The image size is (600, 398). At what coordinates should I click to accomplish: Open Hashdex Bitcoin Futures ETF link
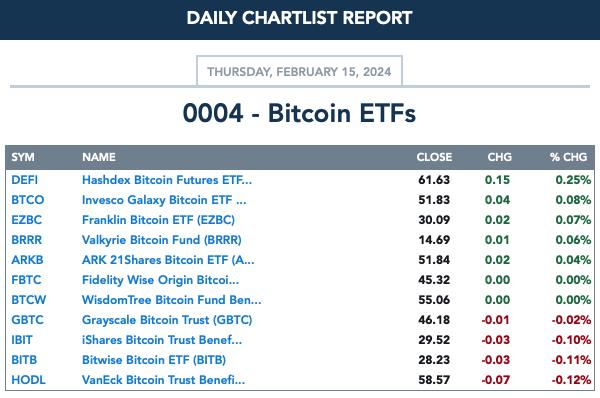(167, 180)
